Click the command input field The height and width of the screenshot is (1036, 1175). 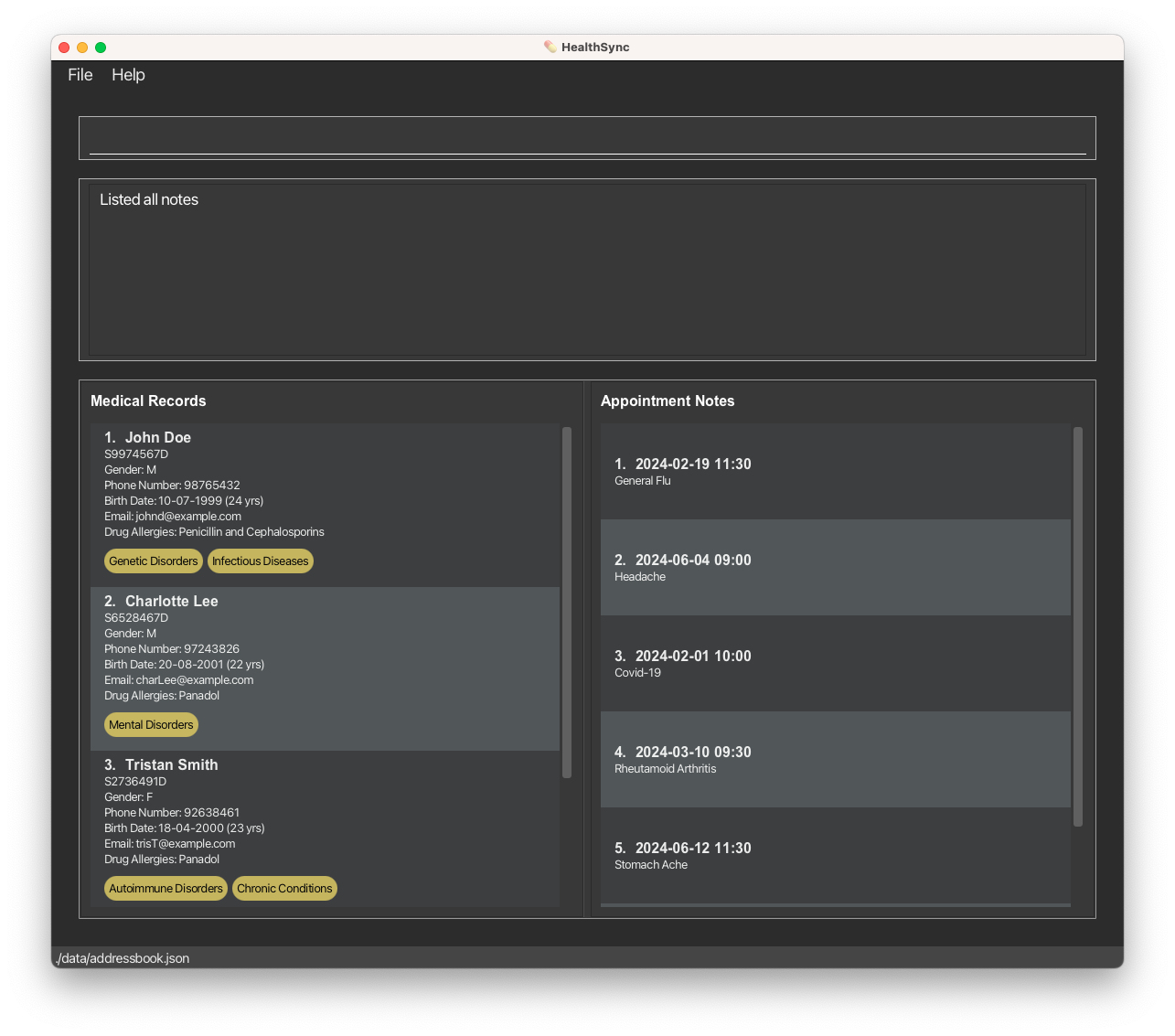587,138
